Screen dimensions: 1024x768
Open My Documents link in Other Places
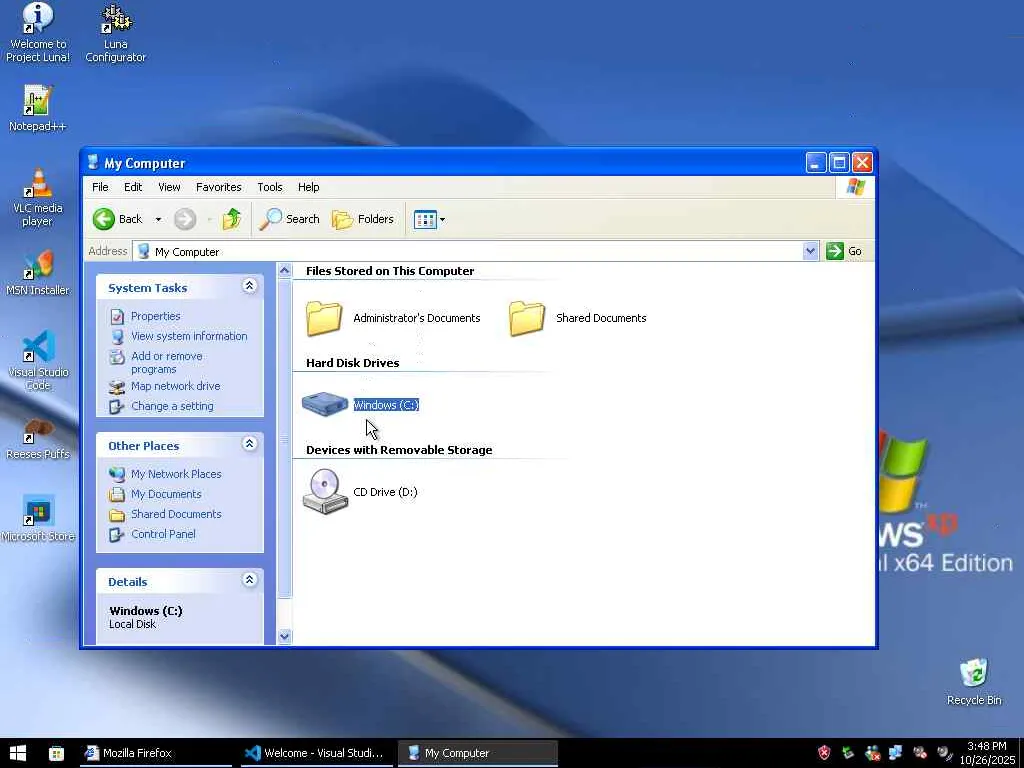pos(166,494)
